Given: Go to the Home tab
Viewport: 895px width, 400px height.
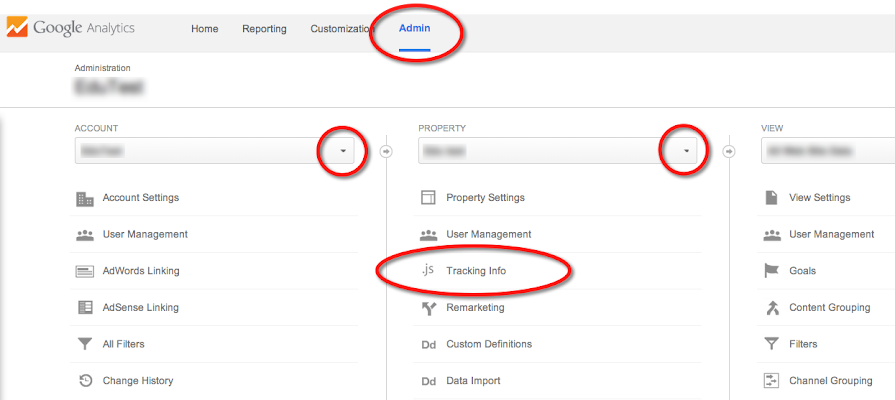Looking at the screenshot, I should (x=204, y=29).
